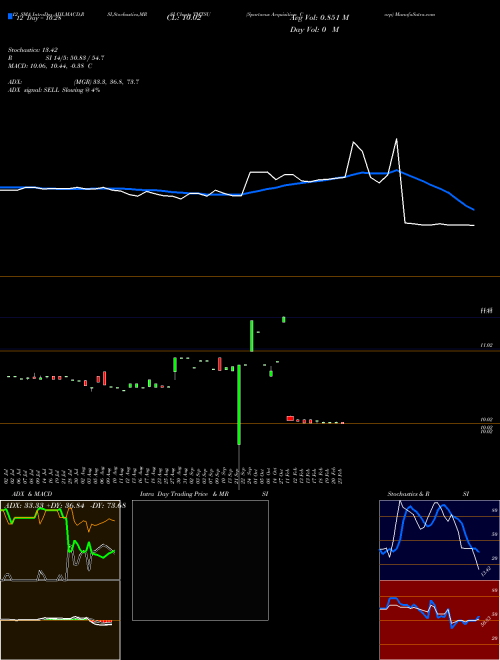This screenshot has width=500, height=660.
Task: Select the '12 Day = 10.28' label
Action: [39, 18]
